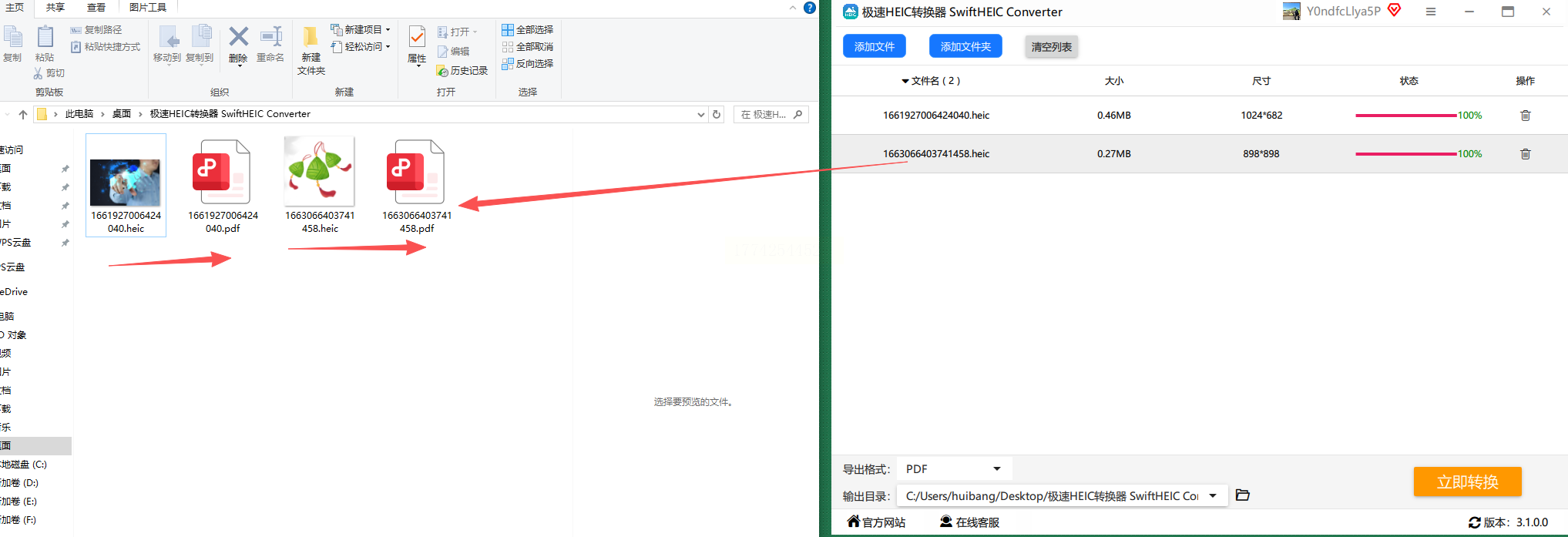Click Copy path (复制路径)

[96, 29]
